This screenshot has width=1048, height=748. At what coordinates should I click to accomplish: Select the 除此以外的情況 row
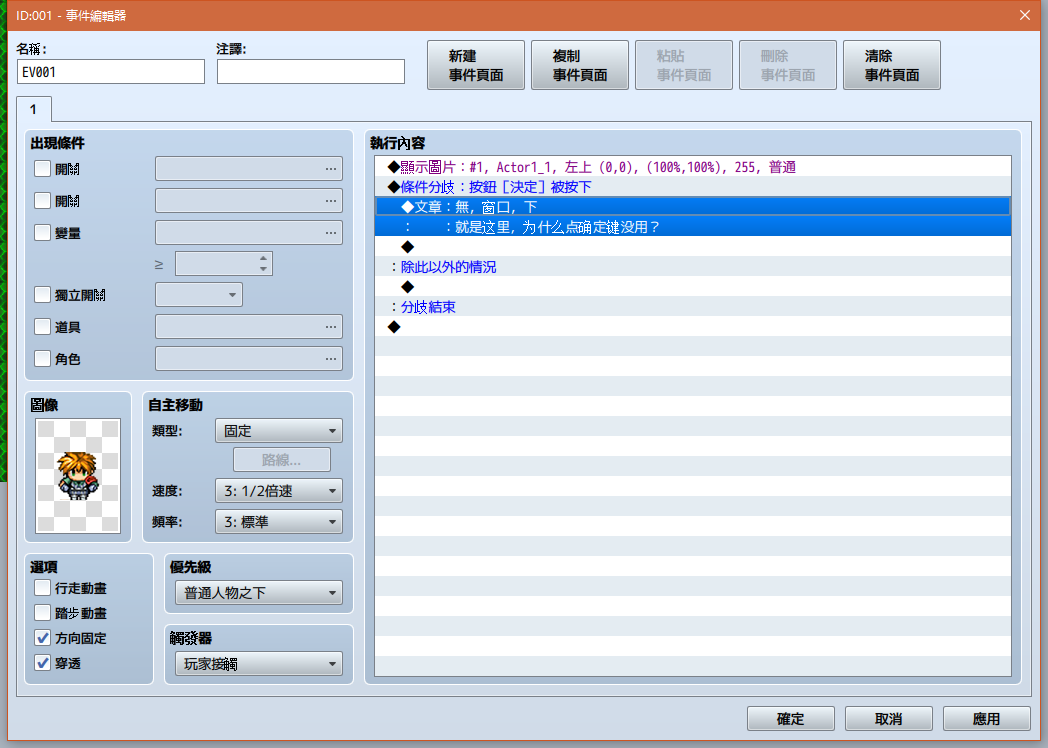[692, 267]
